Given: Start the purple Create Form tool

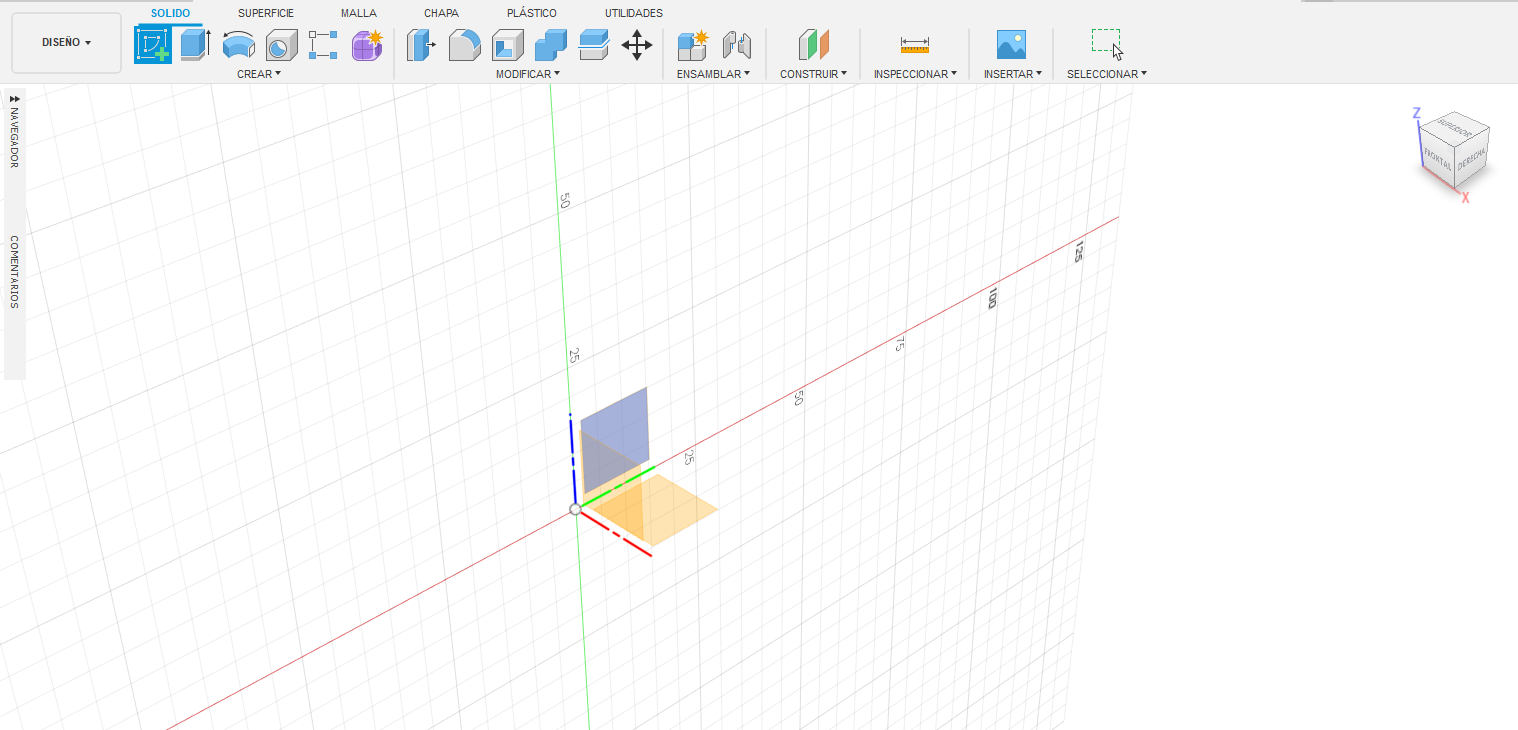Looking at the screenshot, I should [x=367, y=45].
